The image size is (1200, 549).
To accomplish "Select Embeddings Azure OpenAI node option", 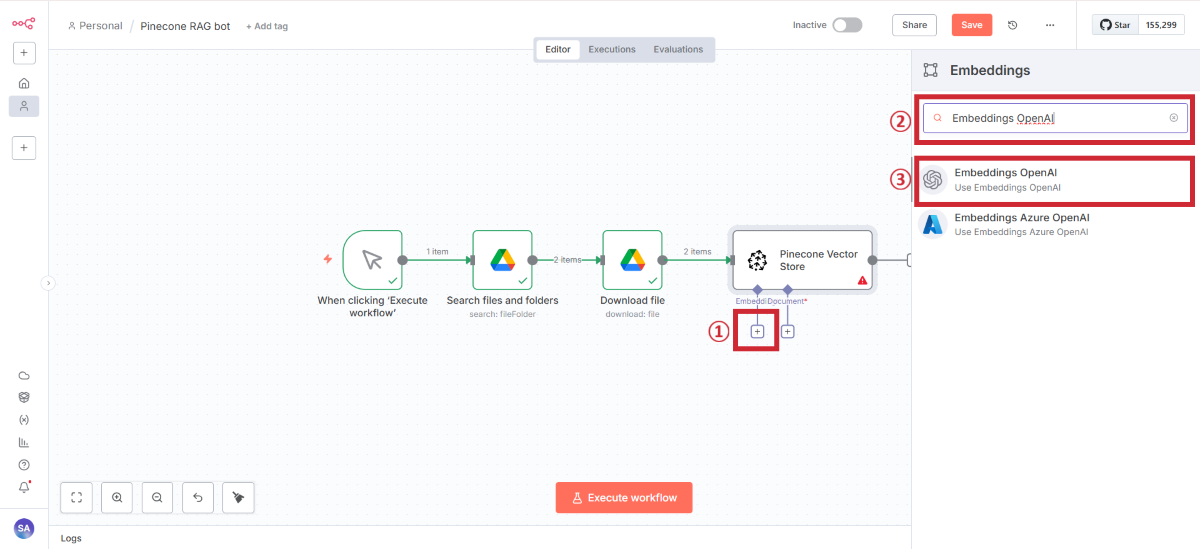I will pyautogui.click(x=1020, y=224).
